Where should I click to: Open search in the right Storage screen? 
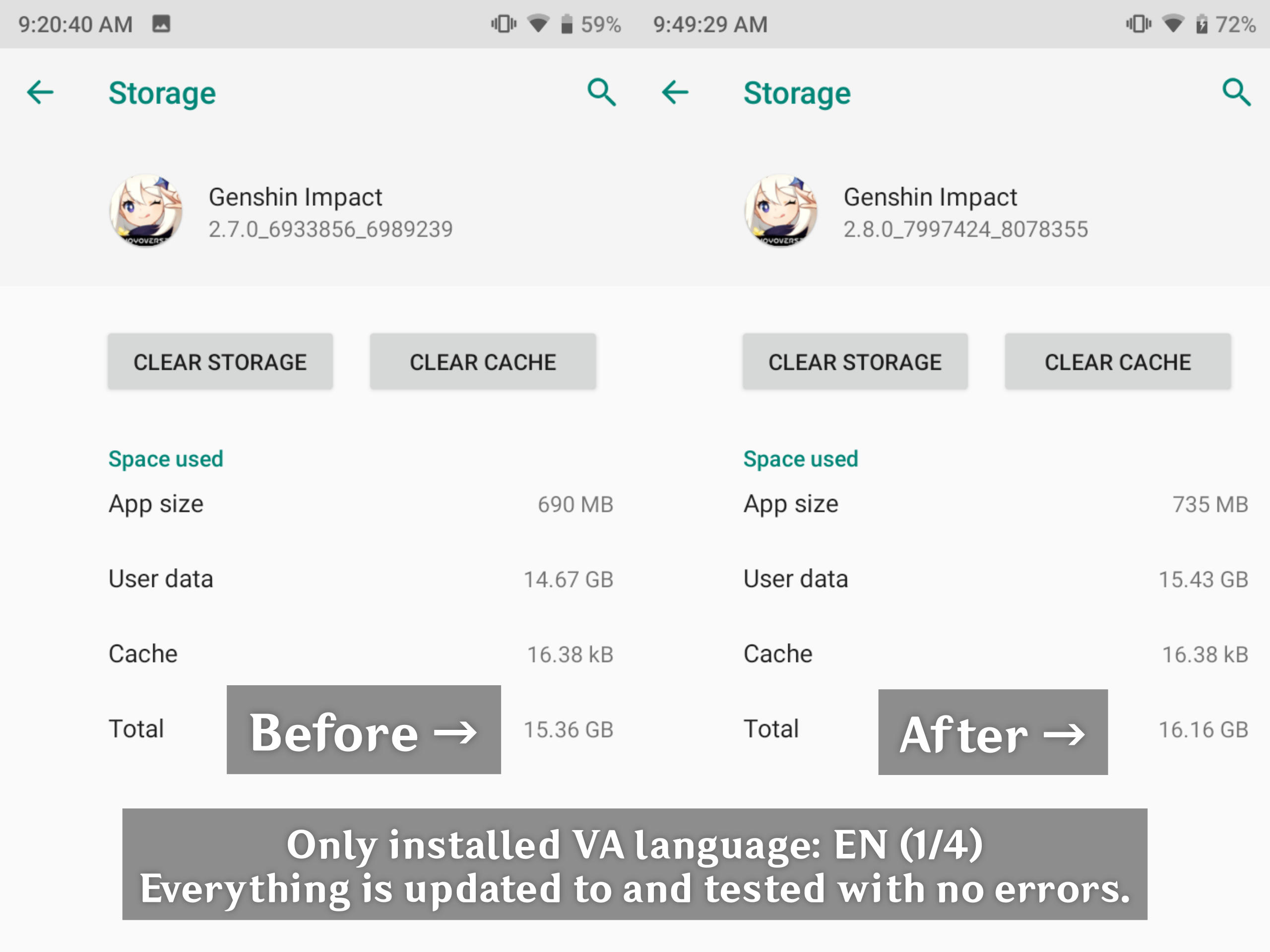[x=1236, y=92]
